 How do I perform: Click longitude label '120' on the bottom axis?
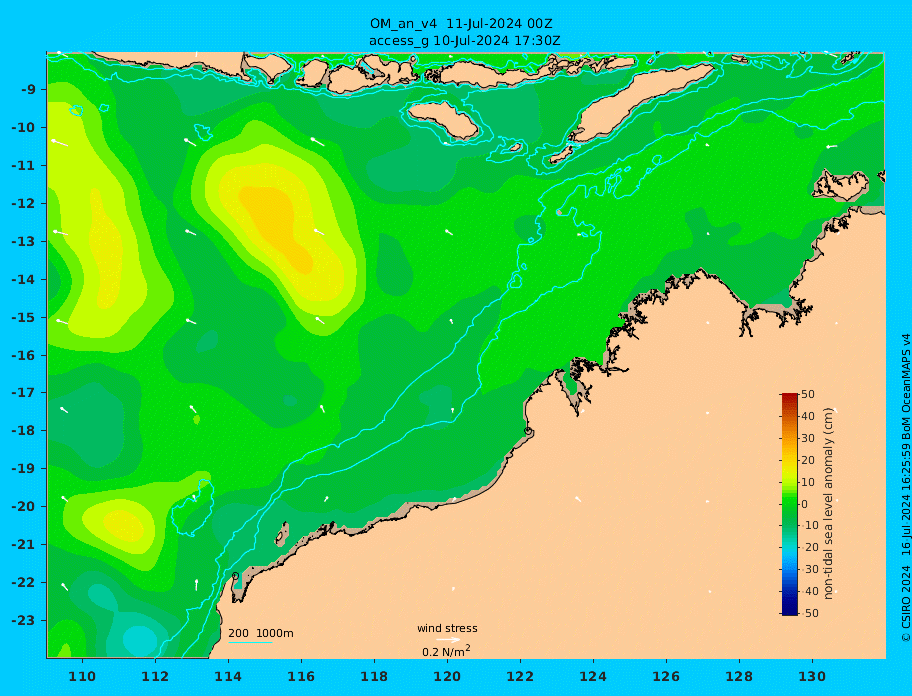click(447, 676)
